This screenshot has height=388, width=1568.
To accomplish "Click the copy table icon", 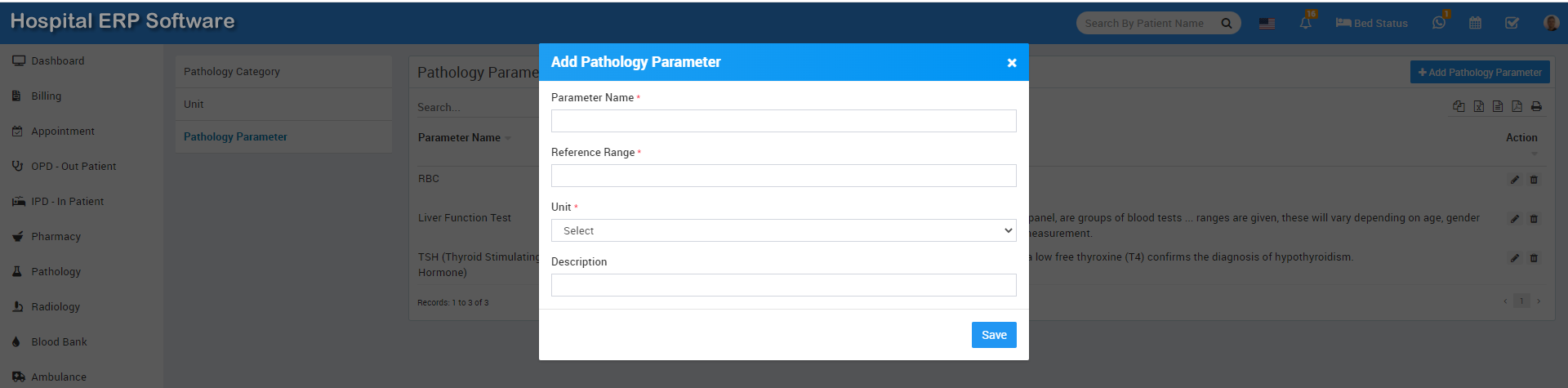I will [1459, 106].
